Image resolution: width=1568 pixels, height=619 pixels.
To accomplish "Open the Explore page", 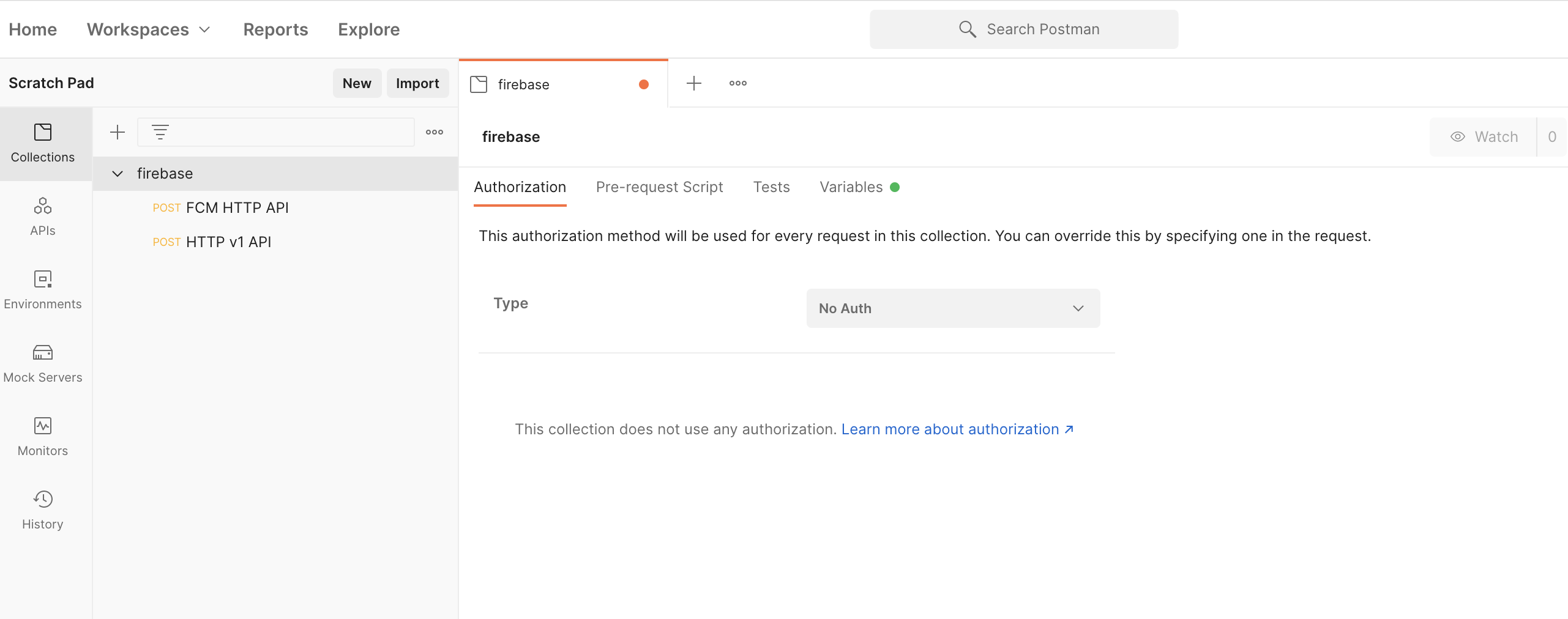I will (369, 29).
